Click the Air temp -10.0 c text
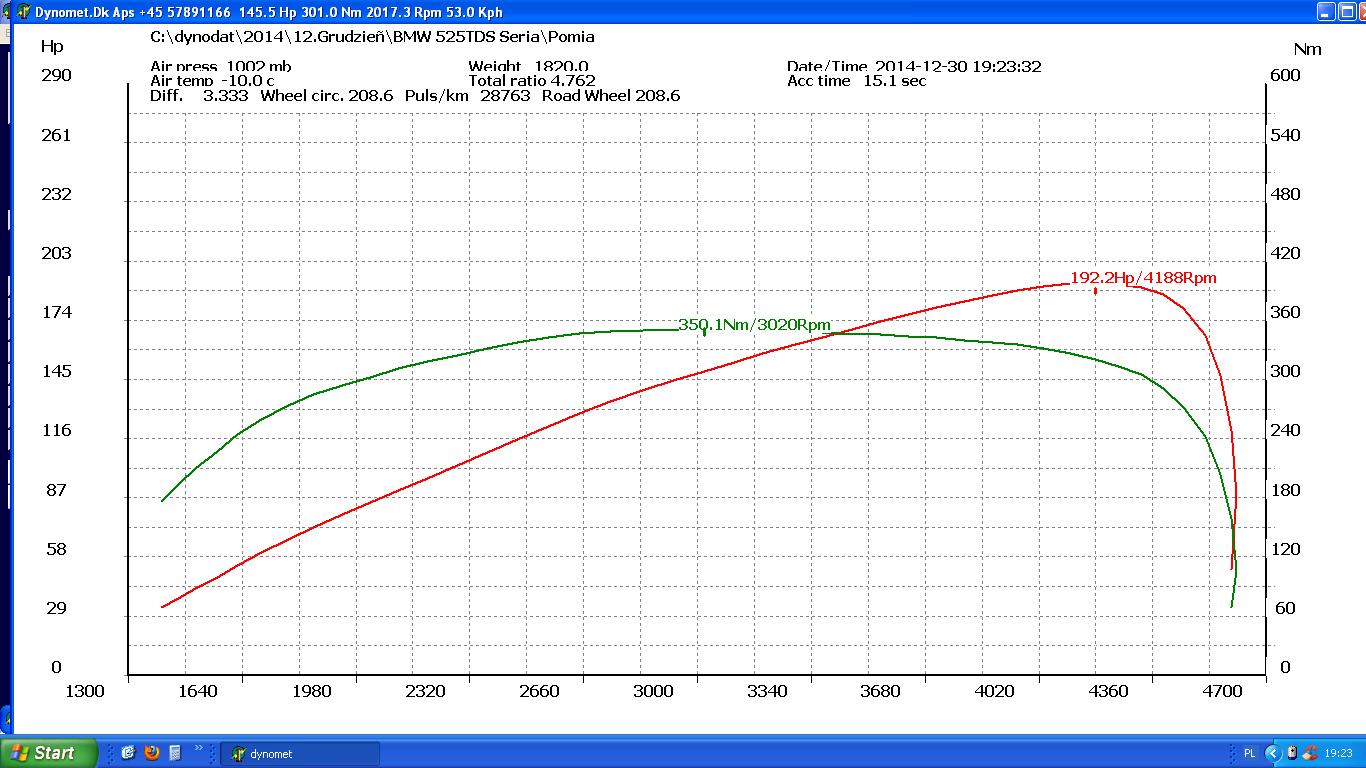Image resolution: width=1366 pixels, height=768 pixels. tap(212, 81)
